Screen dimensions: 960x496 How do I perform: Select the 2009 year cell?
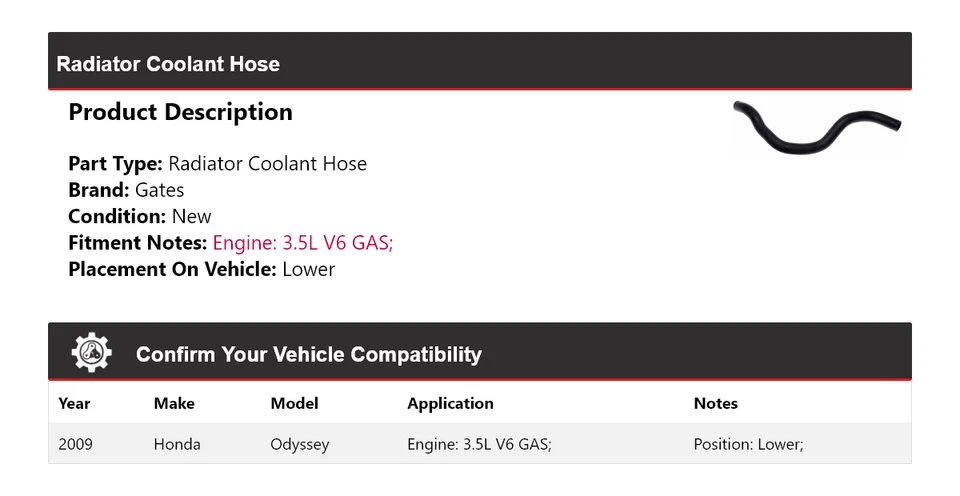[x=75, y=444]
